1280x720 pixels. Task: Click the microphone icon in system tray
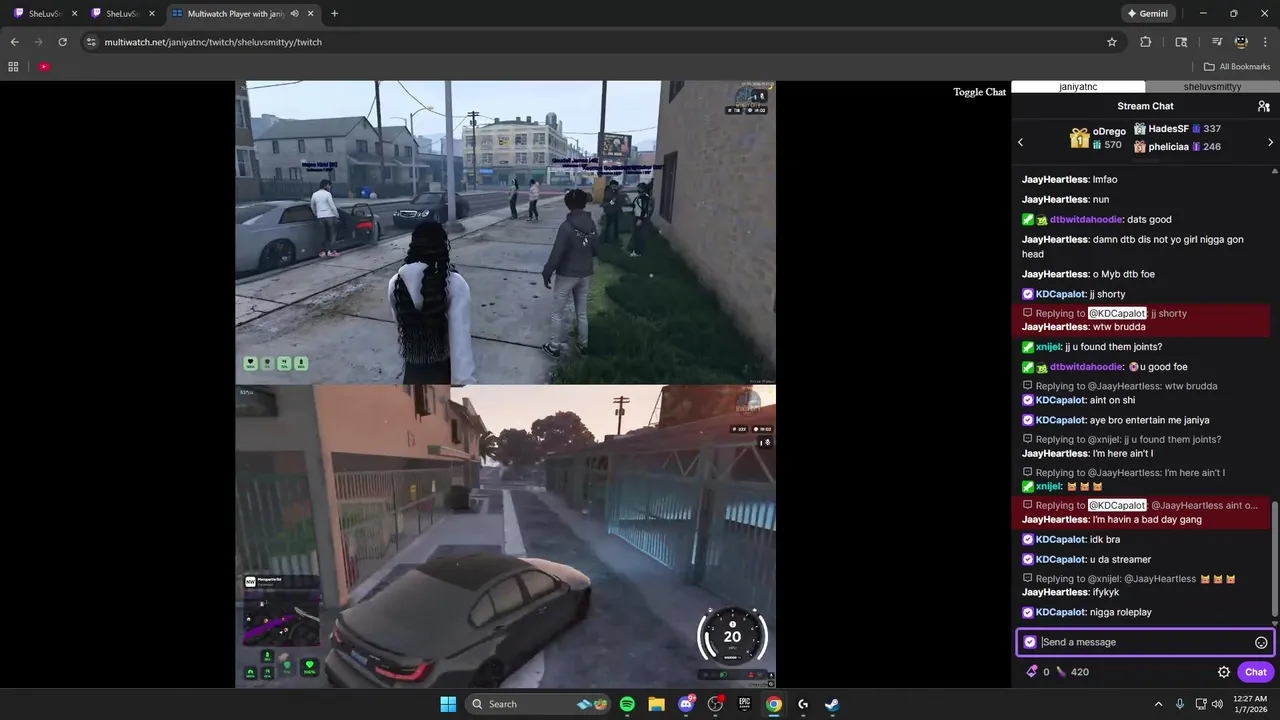pos(1180,704)
